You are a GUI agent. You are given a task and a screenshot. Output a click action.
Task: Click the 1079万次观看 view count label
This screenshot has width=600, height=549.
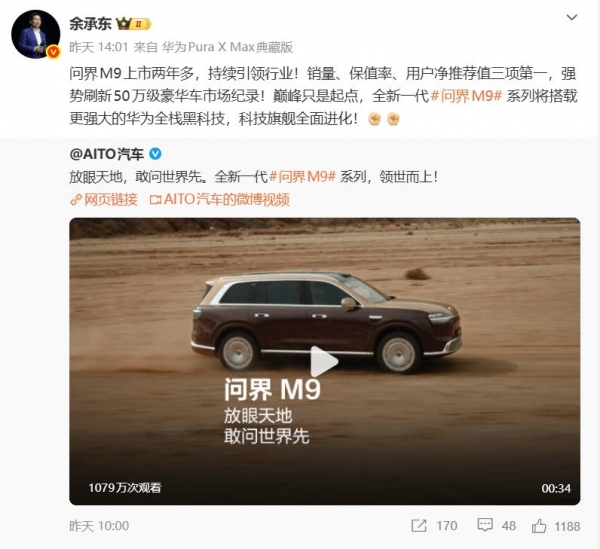(x=125, y=488)
